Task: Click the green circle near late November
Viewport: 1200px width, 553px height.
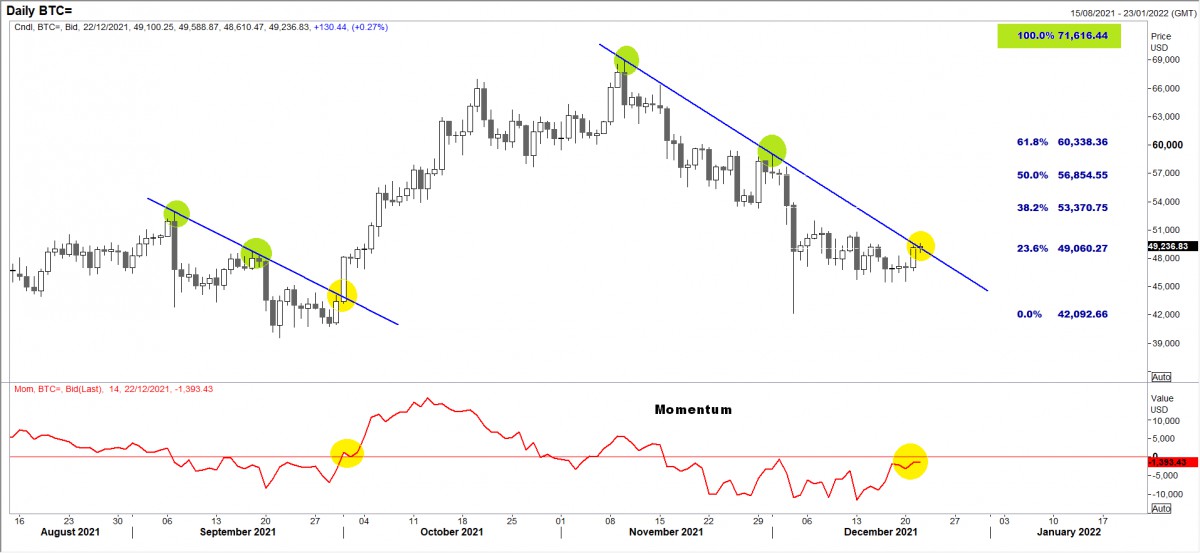Action: pos(771,150)
